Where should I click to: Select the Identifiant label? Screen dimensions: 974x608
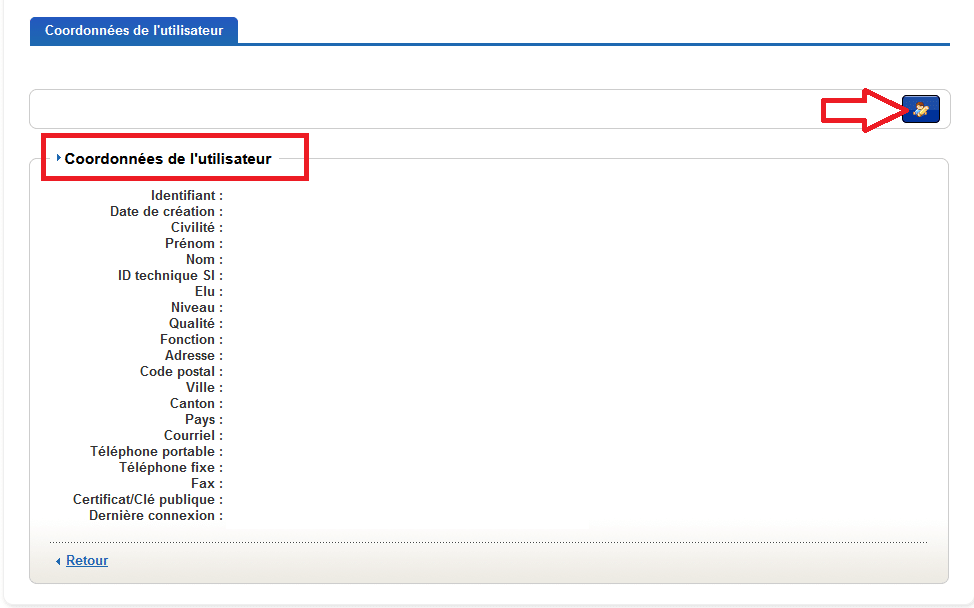(186, 195)
